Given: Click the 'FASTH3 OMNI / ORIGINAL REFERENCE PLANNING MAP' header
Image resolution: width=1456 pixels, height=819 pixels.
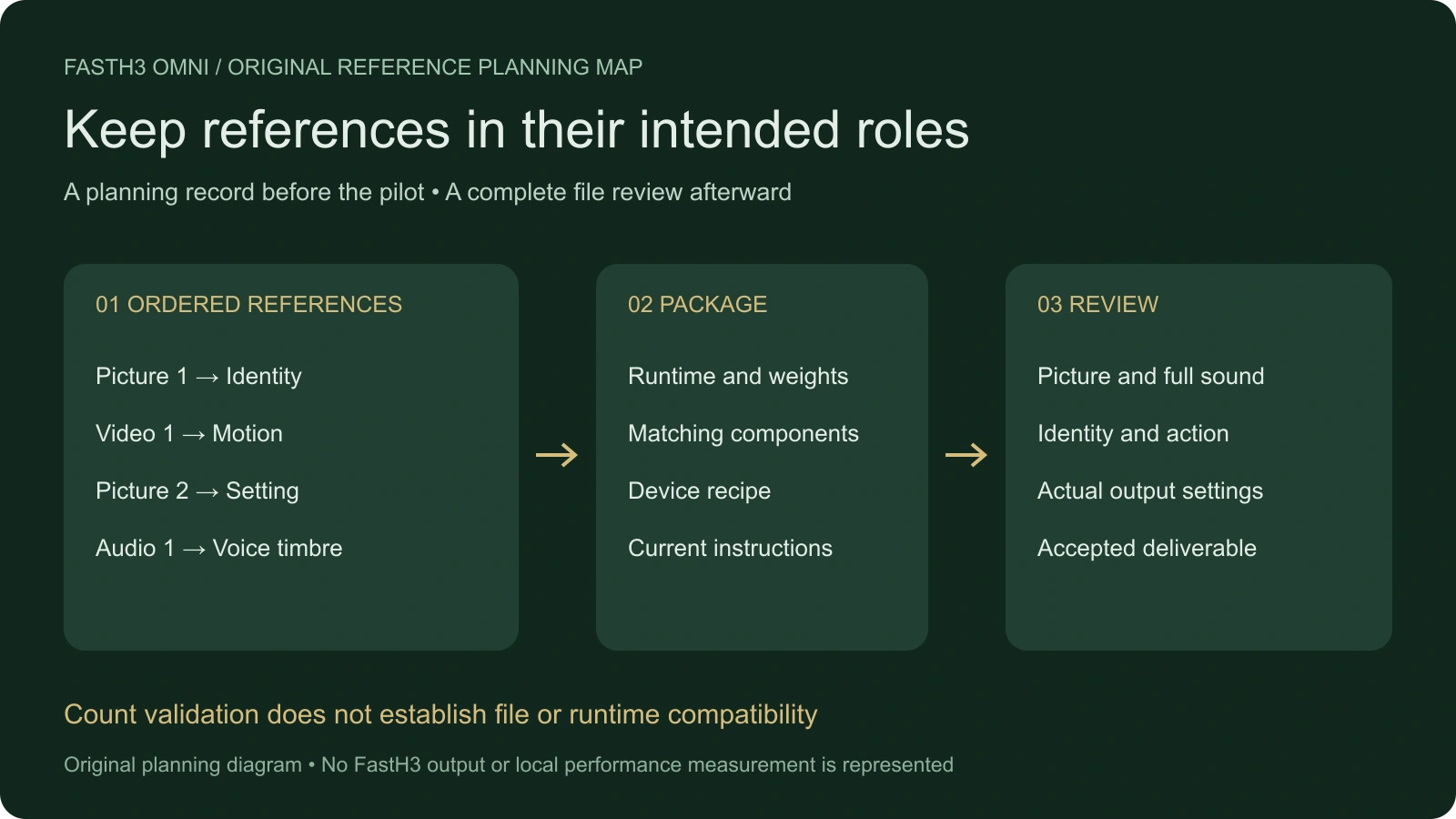Looking at the screenshot, I should coord(353,67).
